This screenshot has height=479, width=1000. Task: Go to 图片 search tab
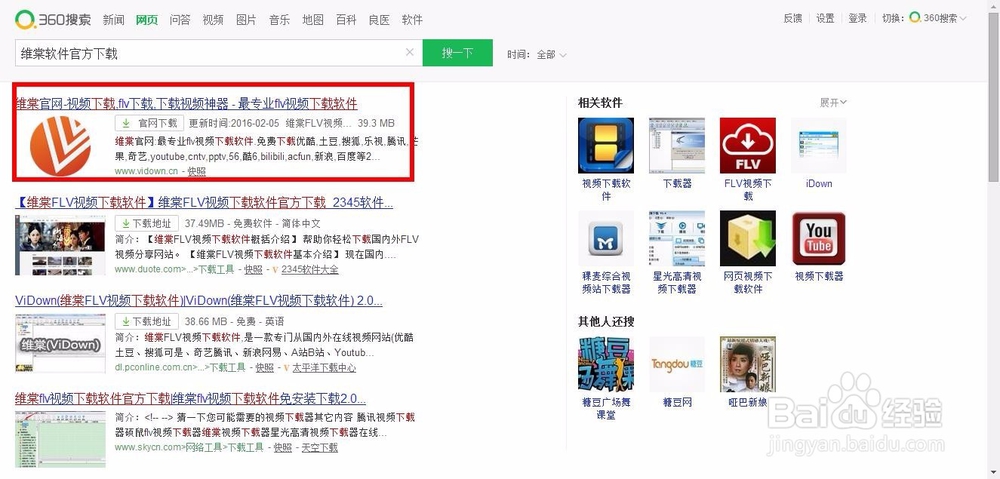click(x=246, y=20)
